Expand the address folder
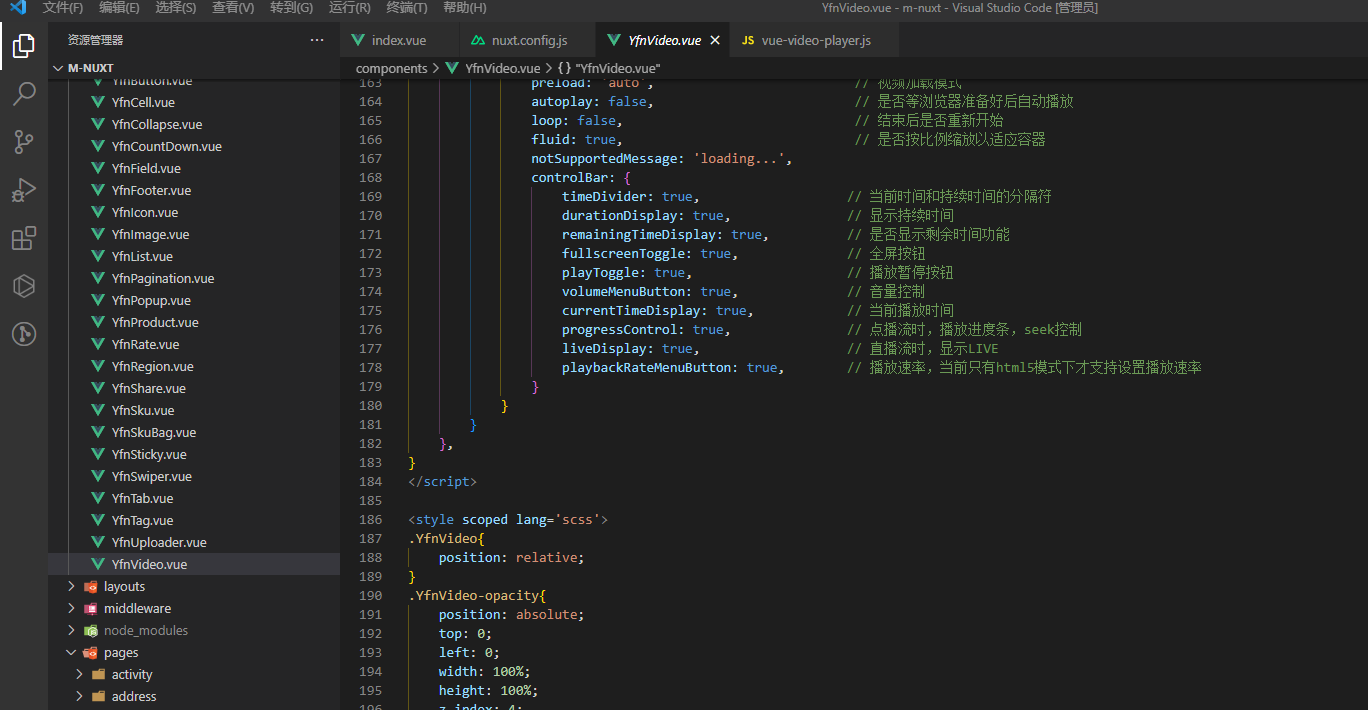The image size is (1368, 710). point(194,697)
